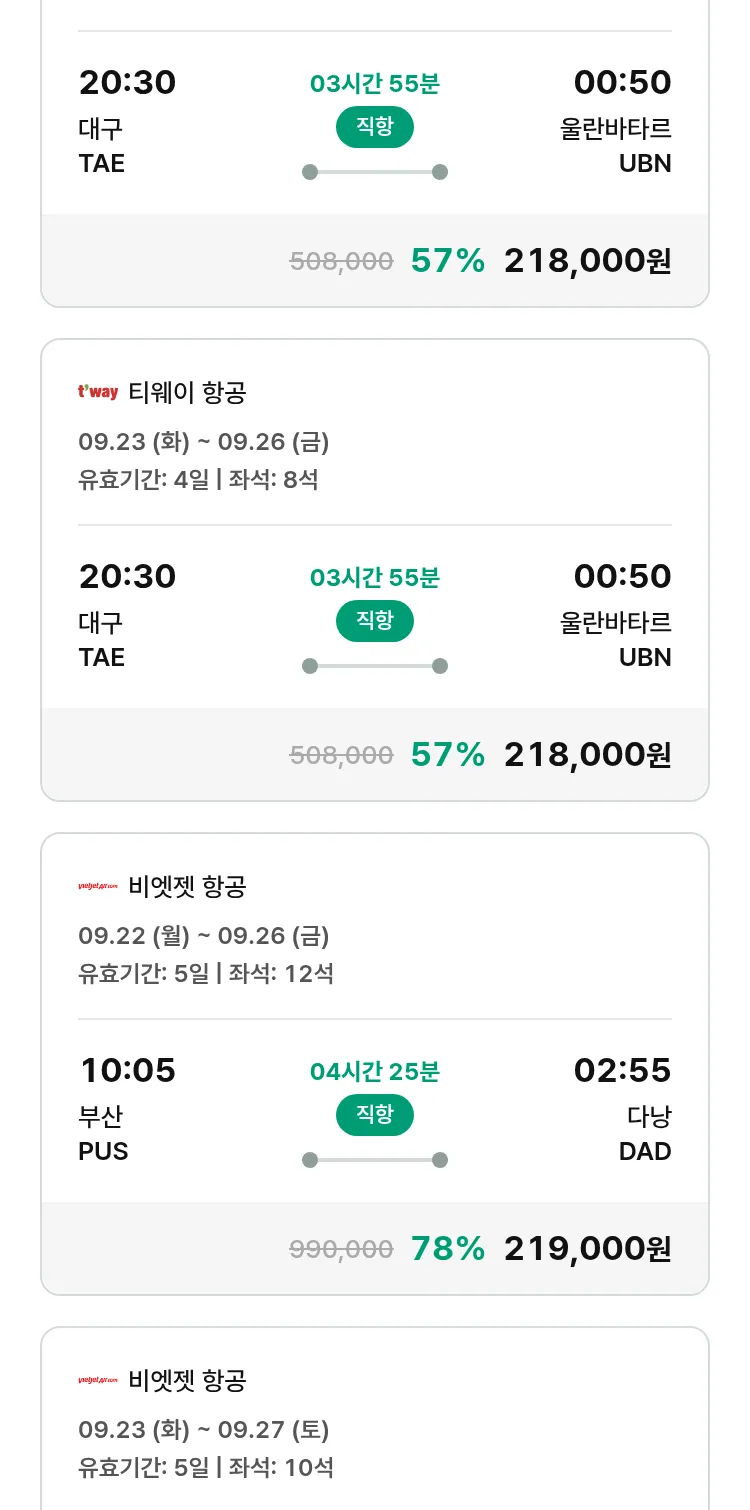Click the VietJet logo on the 09.23–09.27 card
Screen dimensions: 750x1510
(98, 1380)
